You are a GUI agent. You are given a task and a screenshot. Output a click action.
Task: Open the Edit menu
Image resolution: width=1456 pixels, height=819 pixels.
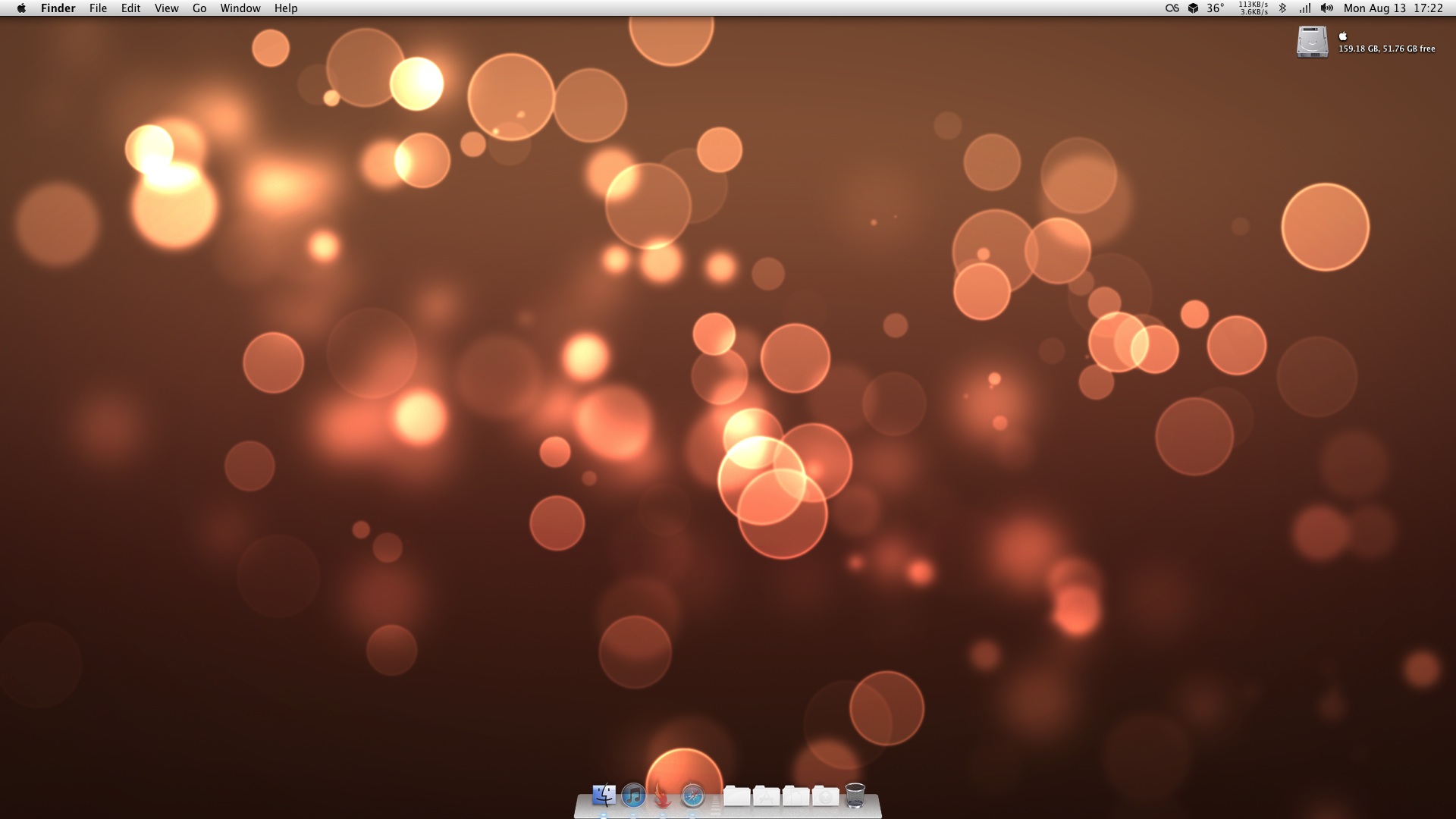[x=130, y=8]
